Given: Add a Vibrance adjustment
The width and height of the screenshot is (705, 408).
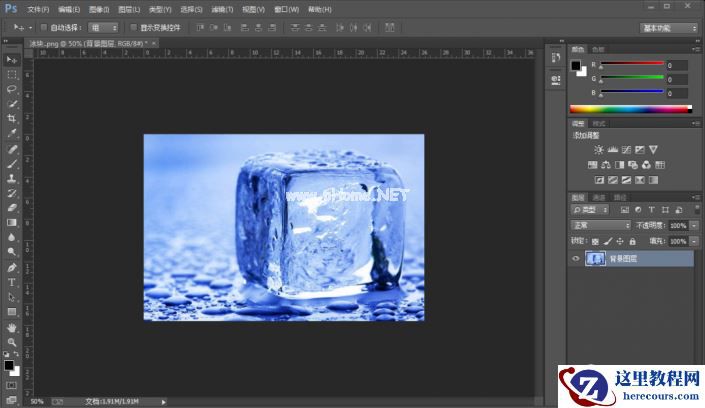Looking at the screenshot, I should click(653, 150).
